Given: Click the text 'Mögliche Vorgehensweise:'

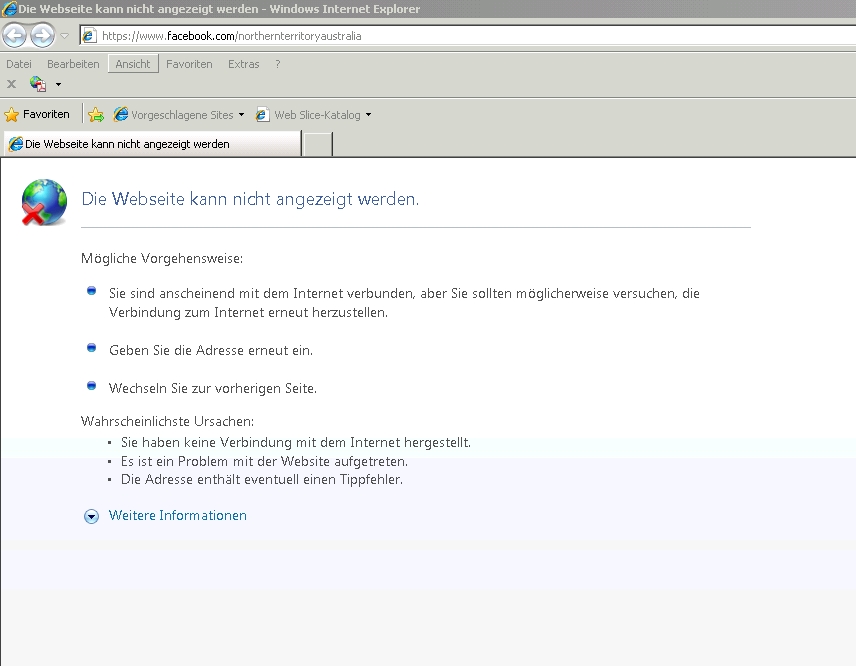Looking at the screenshot, I should click(x=162, y=258).
